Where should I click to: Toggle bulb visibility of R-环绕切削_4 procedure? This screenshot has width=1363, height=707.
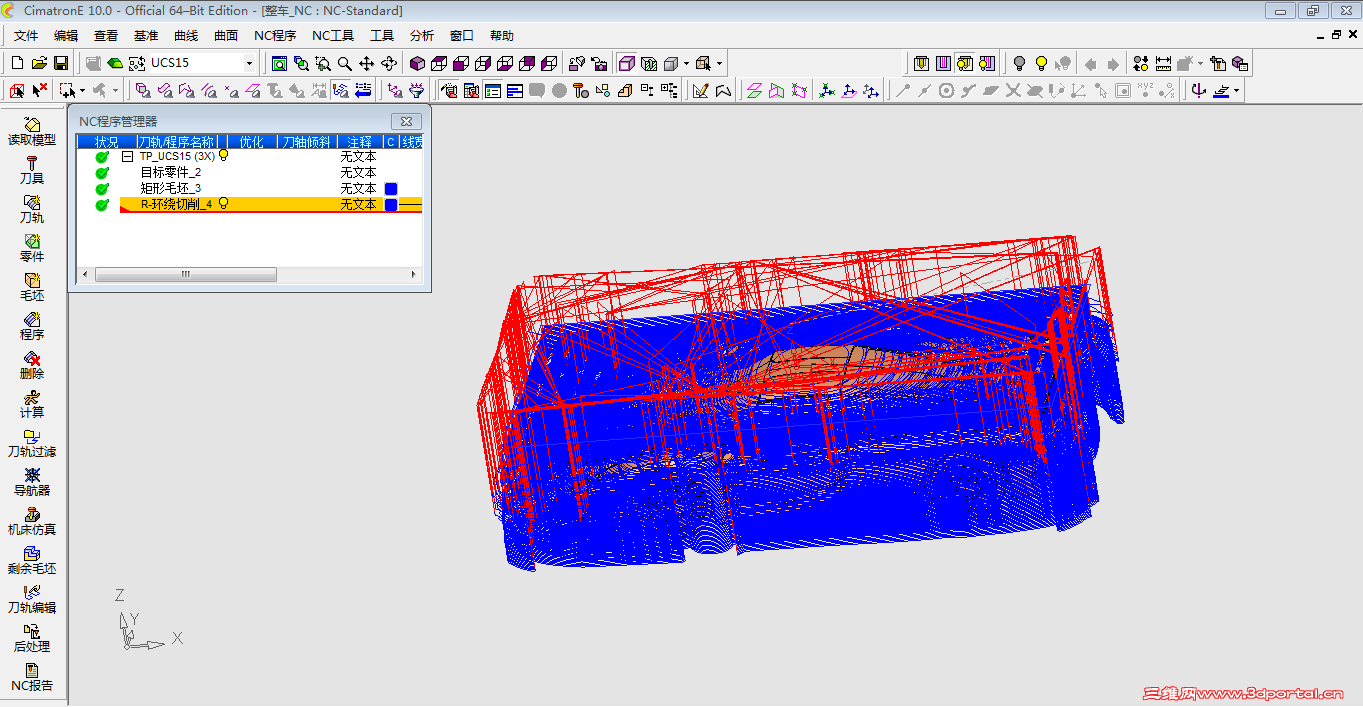(x=224, y=203)
